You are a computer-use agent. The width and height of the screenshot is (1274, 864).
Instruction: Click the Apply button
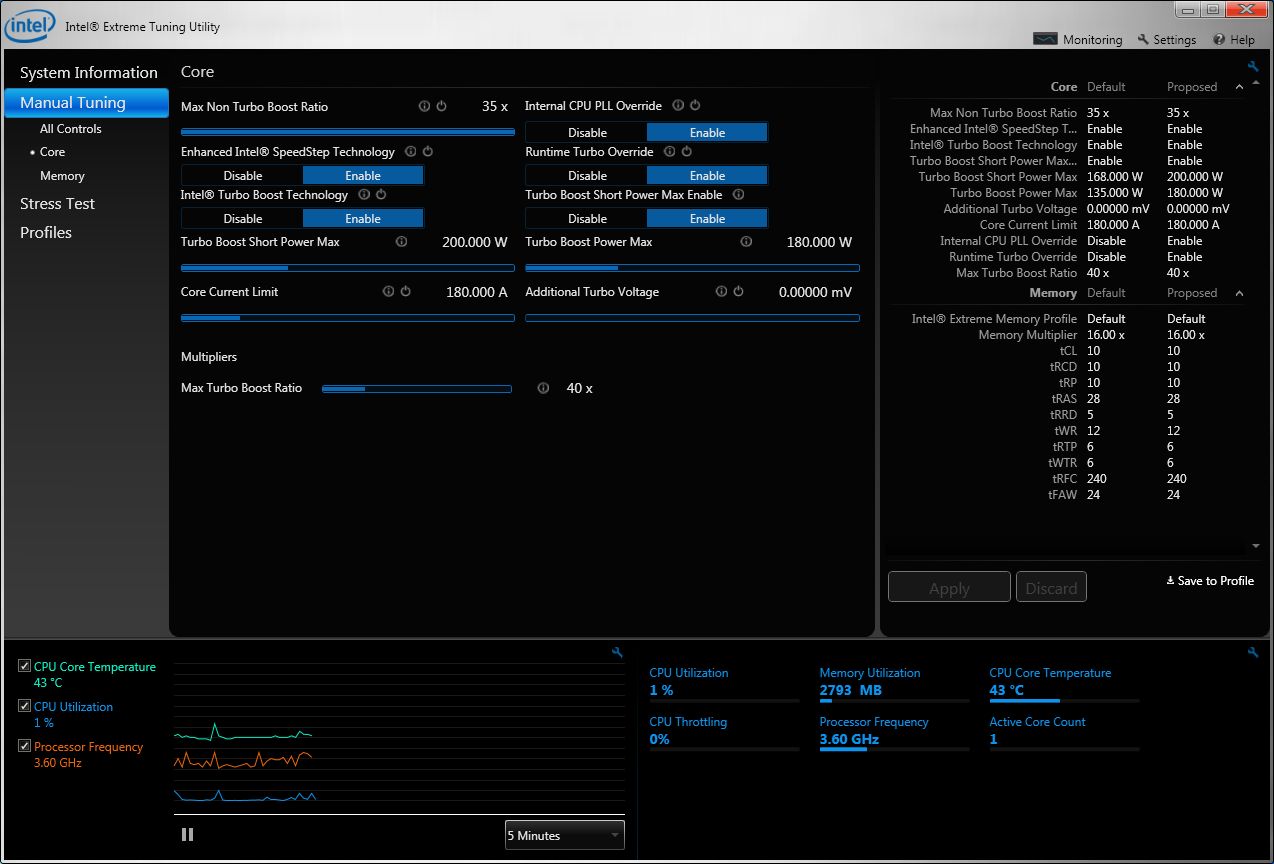click(x=949, y=588)
